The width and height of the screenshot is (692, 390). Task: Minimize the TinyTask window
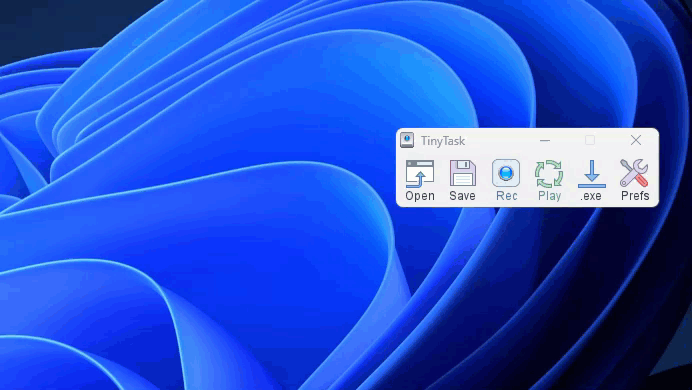pos(545,140)
